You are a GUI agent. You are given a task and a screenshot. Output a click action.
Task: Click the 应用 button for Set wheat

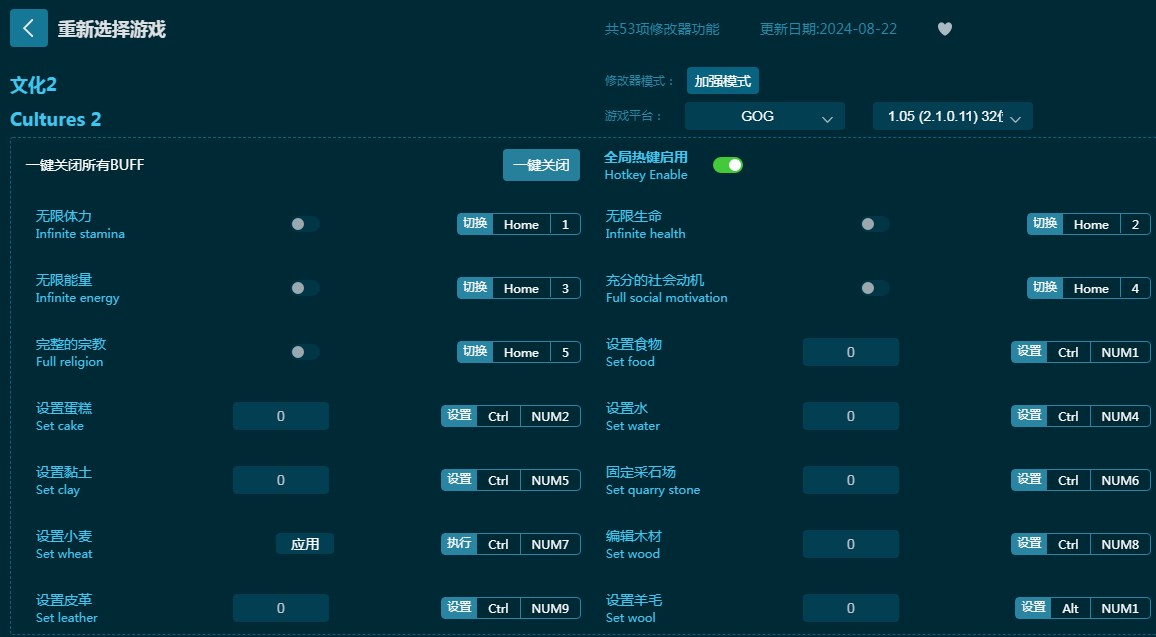pyautogui.click(x=305, y=544)
